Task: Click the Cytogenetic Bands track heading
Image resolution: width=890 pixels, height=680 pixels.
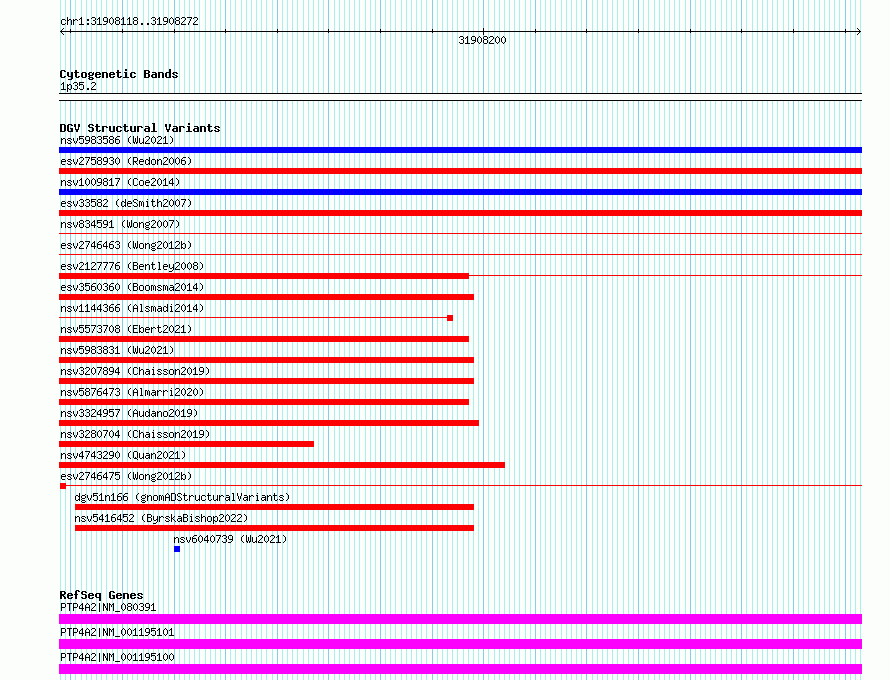Action: coord(119,74)
